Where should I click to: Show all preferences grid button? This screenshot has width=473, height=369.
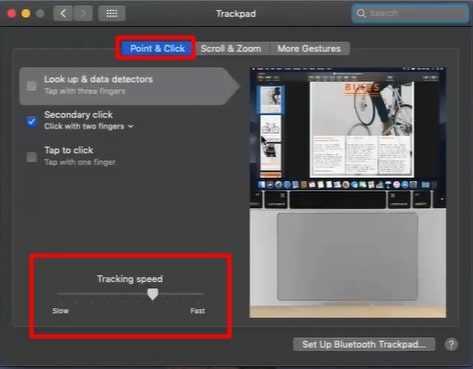(x=112, y=14)
